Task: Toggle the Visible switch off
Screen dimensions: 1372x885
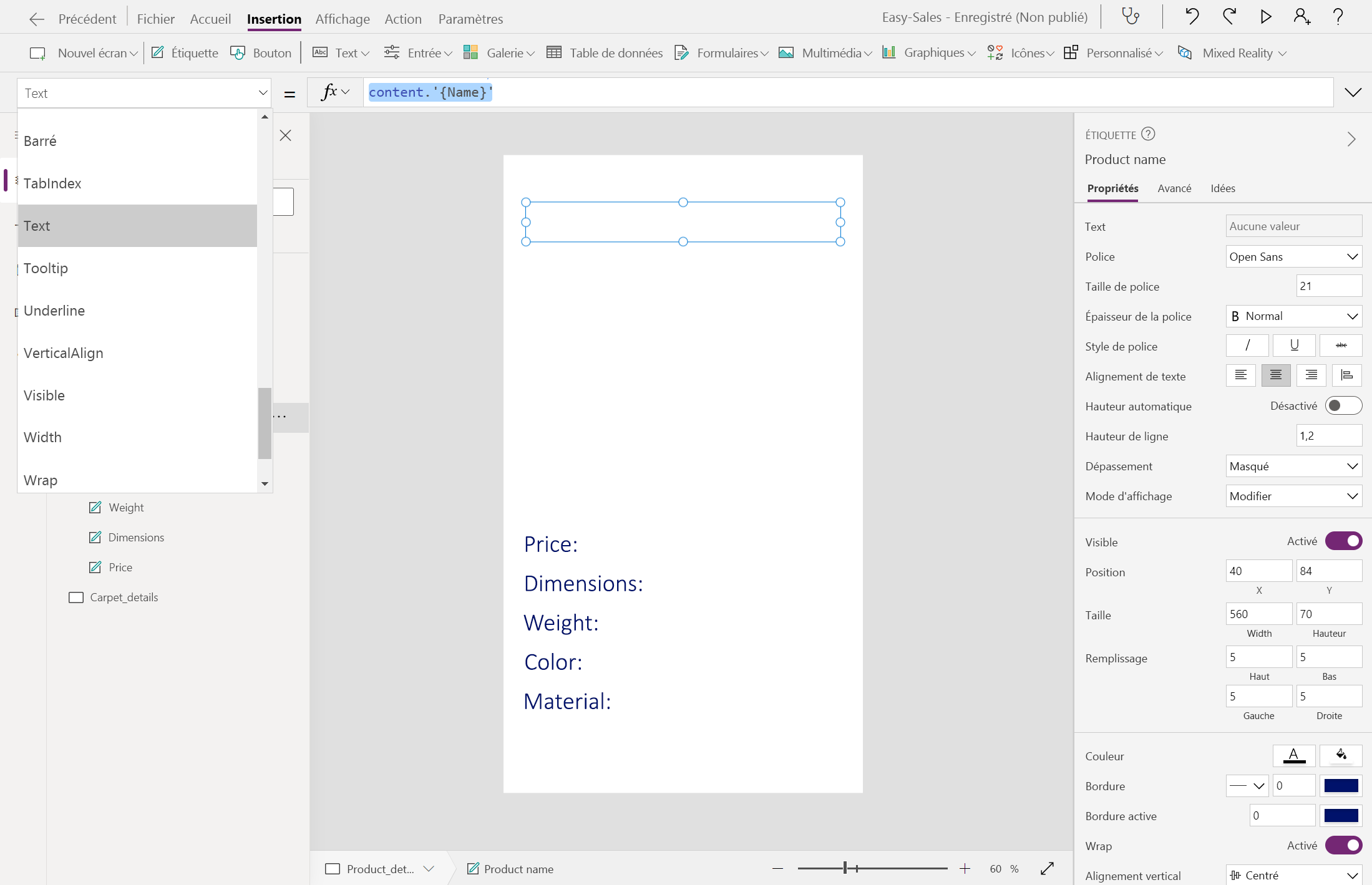Action: [x=1343, y=541]
